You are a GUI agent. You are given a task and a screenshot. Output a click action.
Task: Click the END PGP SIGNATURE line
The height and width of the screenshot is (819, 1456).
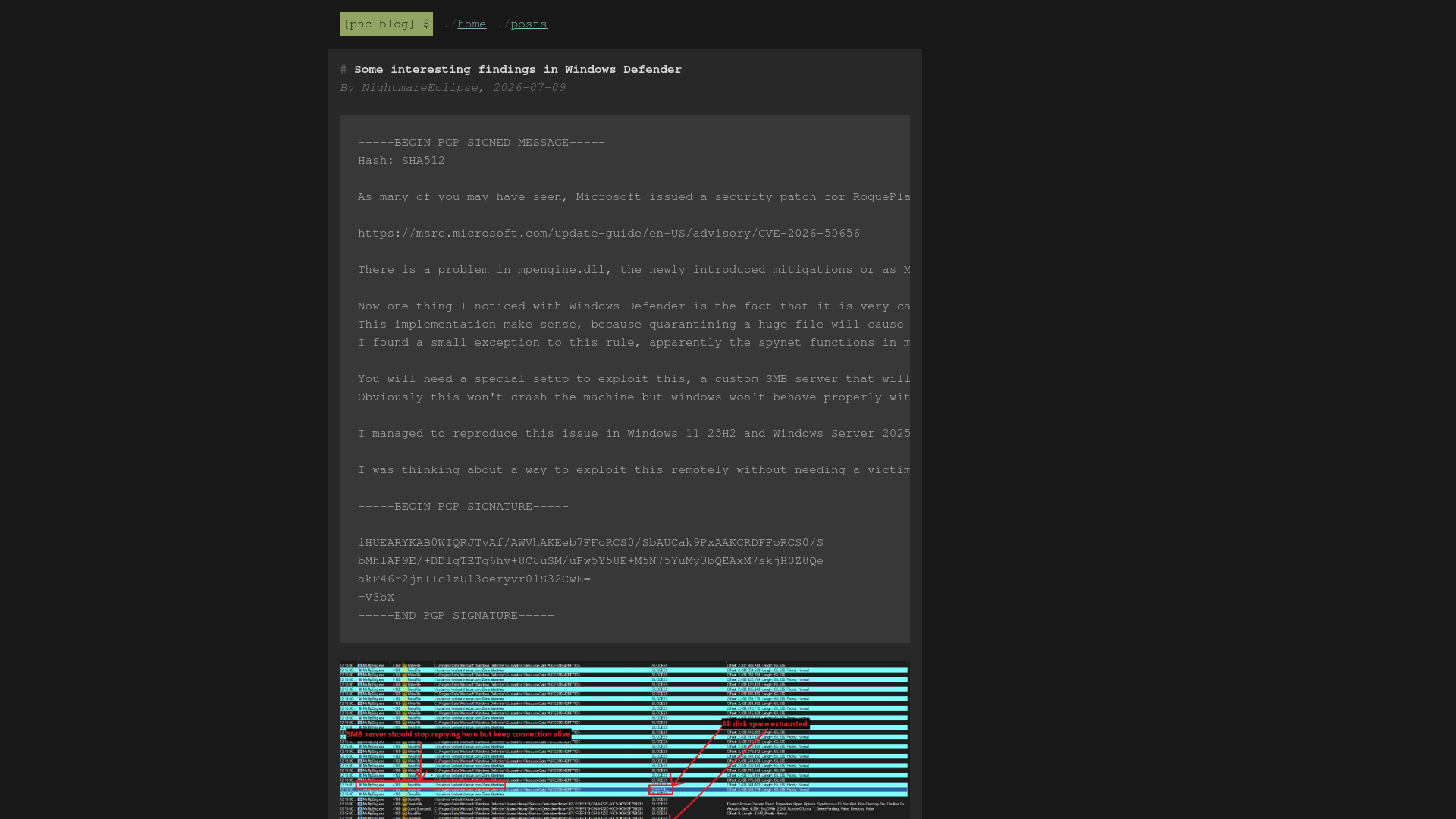coord(456,616)
